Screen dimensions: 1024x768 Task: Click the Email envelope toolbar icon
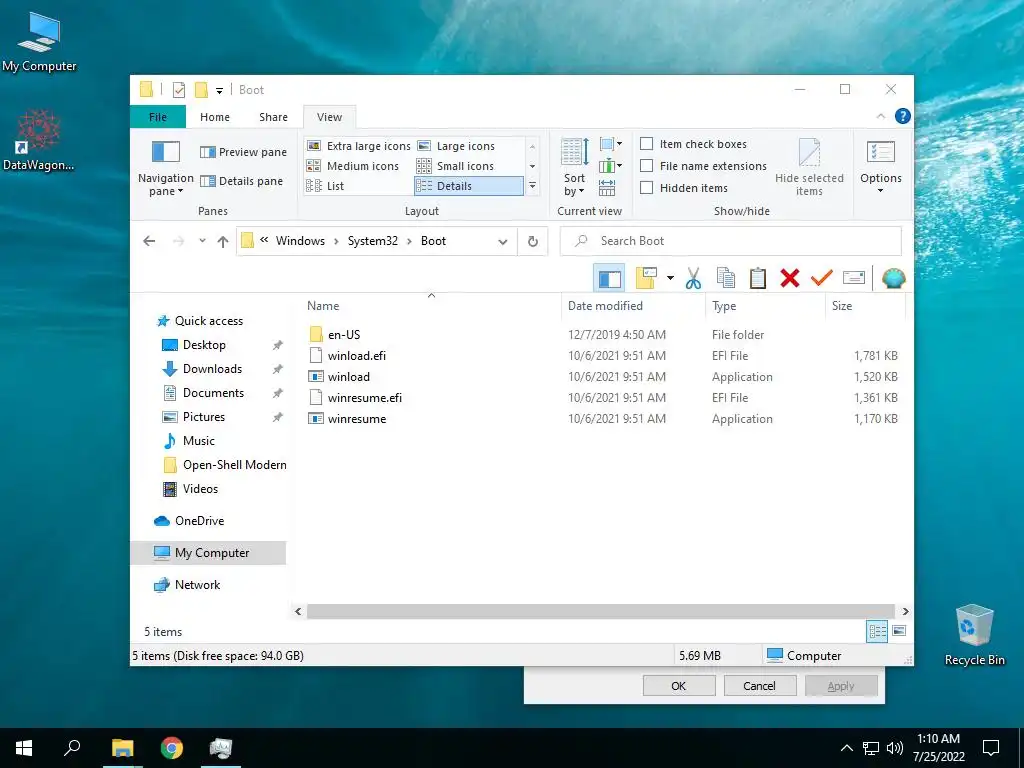[x=854, y=278]
